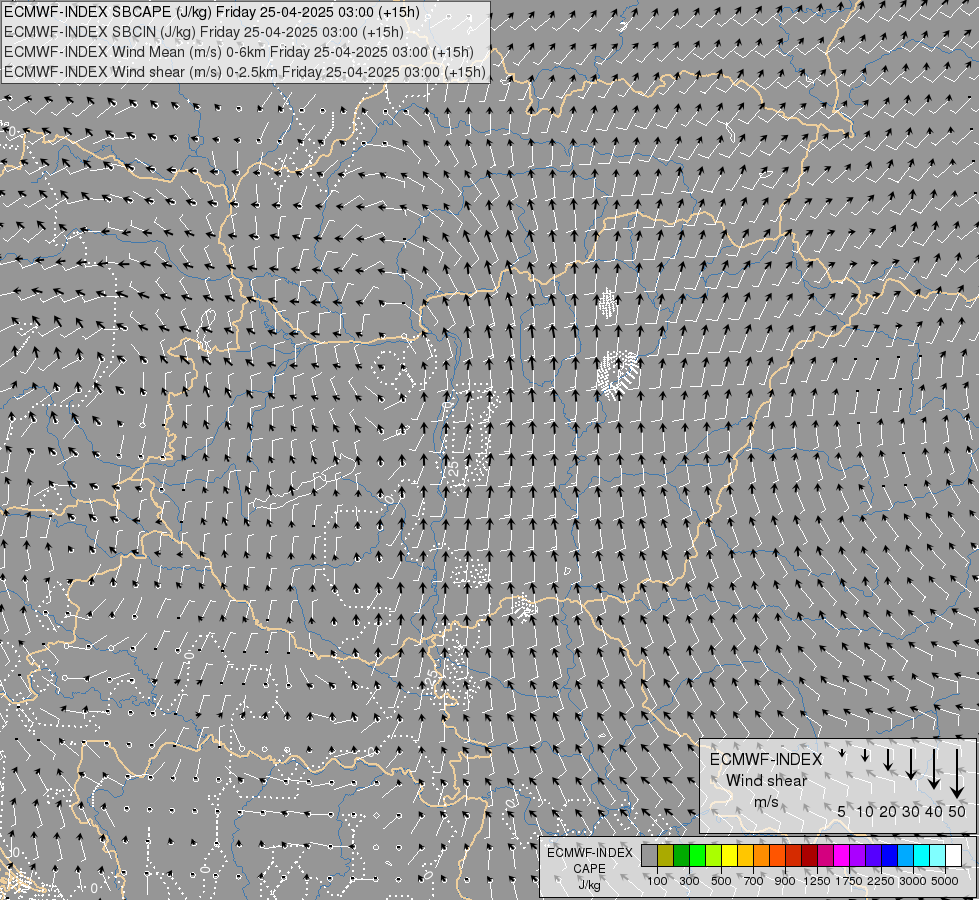The height and width of the screenshot is (900, 979).
Task: Click the SBCAPE (J/kg) title line
Action: tap(212, 12)
